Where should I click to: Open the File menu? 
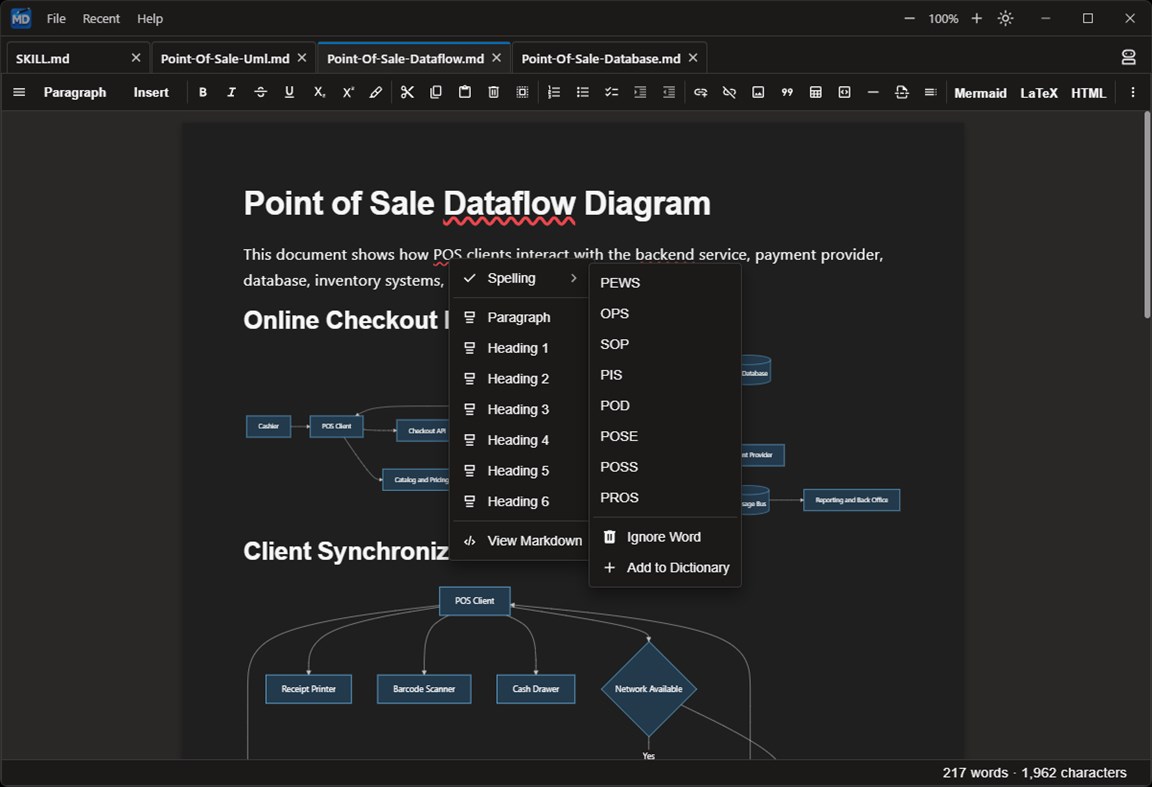point(56,18)
